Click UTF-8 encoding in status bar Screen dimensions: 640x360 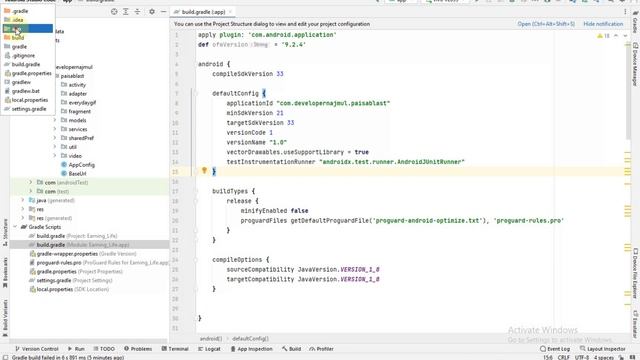[x=581, y=358]
